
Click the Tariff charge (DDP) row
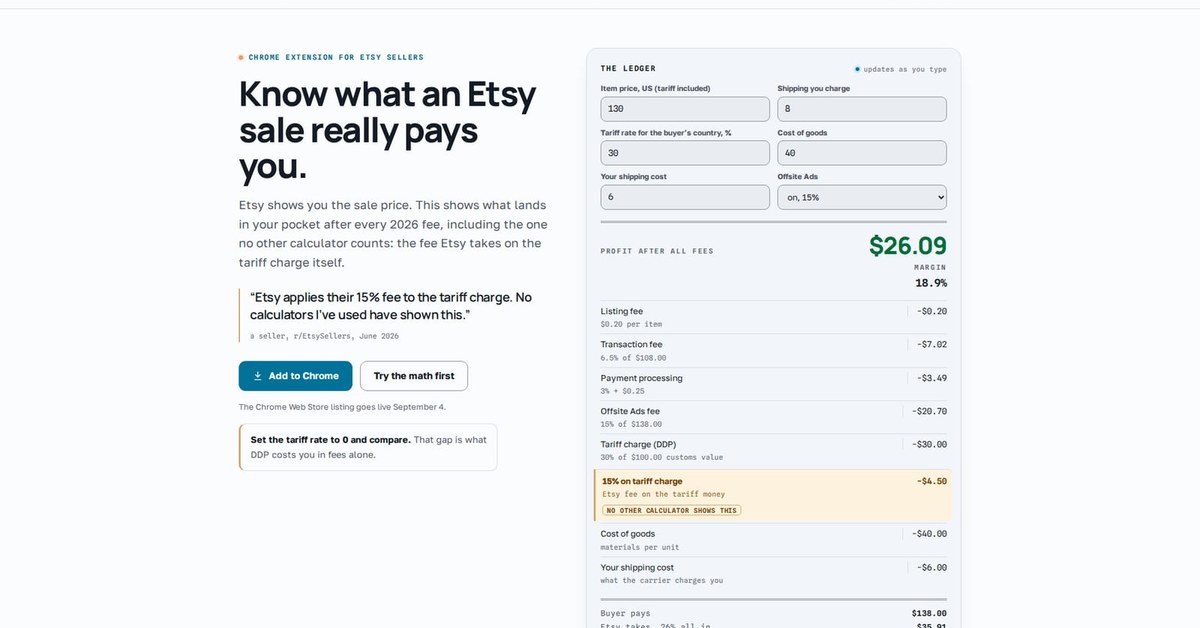coord(774,450)
